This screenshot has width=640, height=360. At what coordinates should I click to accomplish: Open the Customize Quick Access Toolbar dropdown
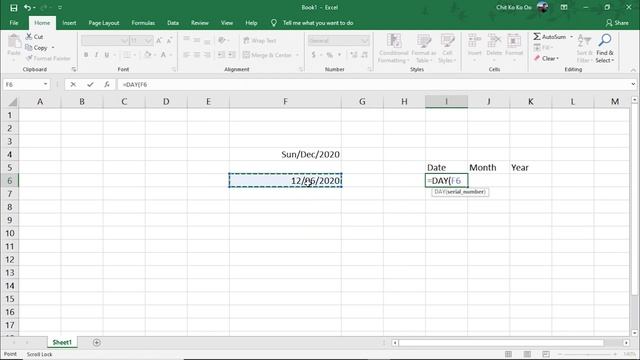pyautogui.click(x=60, y=7)
